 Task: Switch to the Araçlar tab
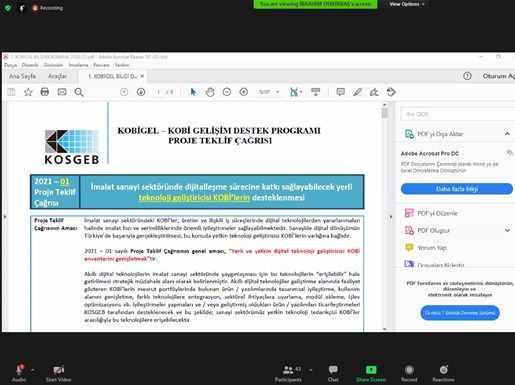pyautogui.click(x=57, y=76)
